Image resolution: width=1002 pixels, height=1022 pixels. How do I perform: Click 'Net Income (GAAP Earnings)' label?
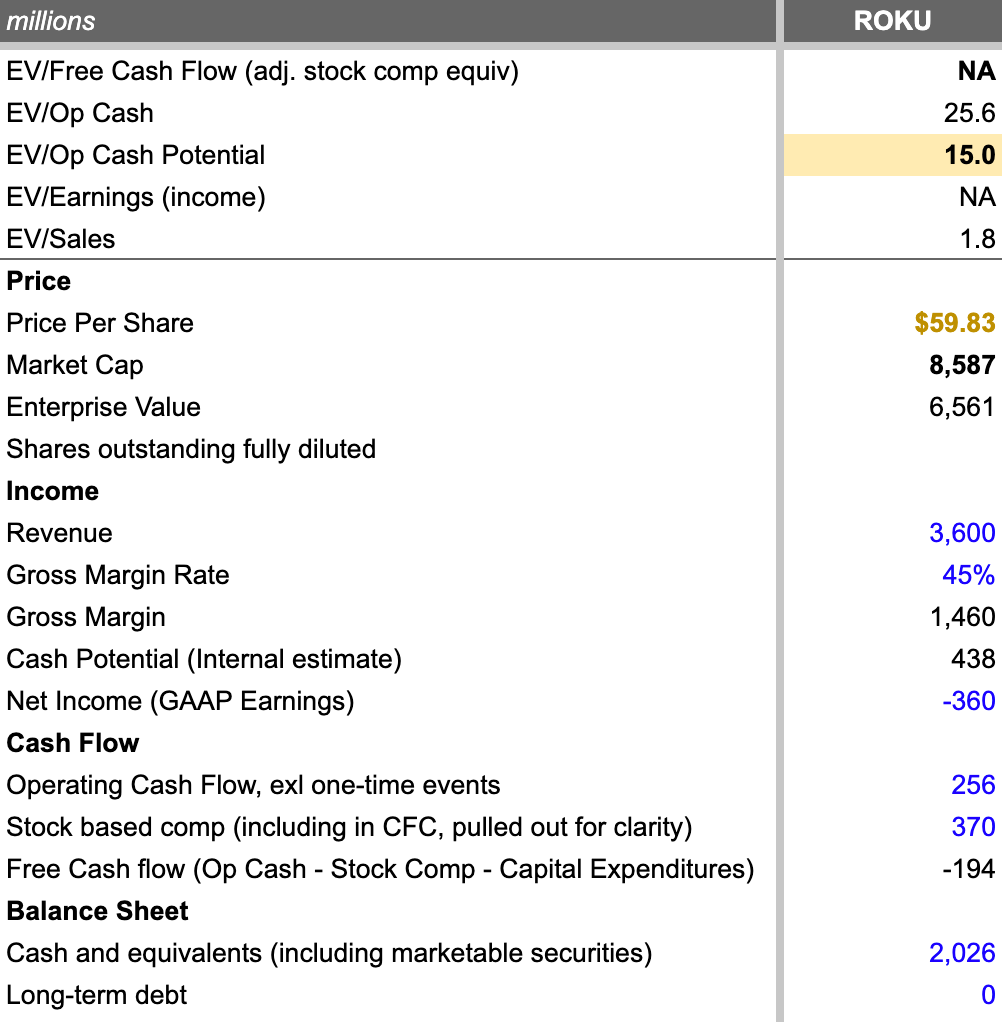point(181,701)
